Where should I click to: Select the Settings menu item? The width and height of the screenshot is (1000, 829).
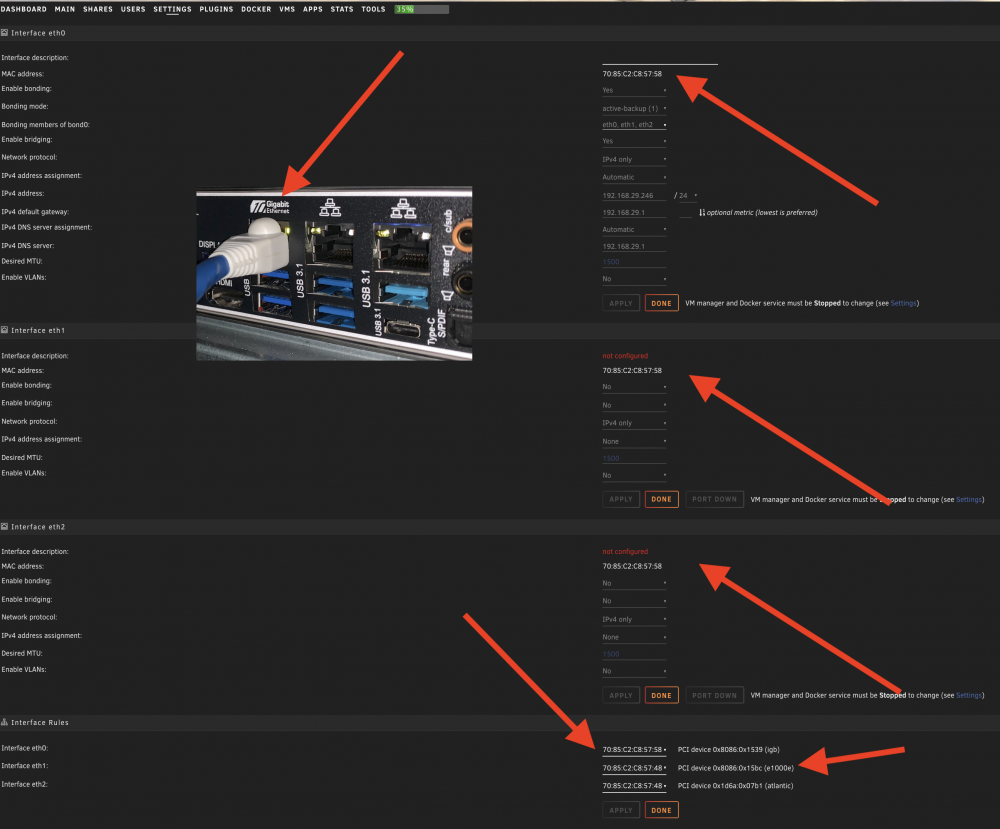[x=172, y=9]
